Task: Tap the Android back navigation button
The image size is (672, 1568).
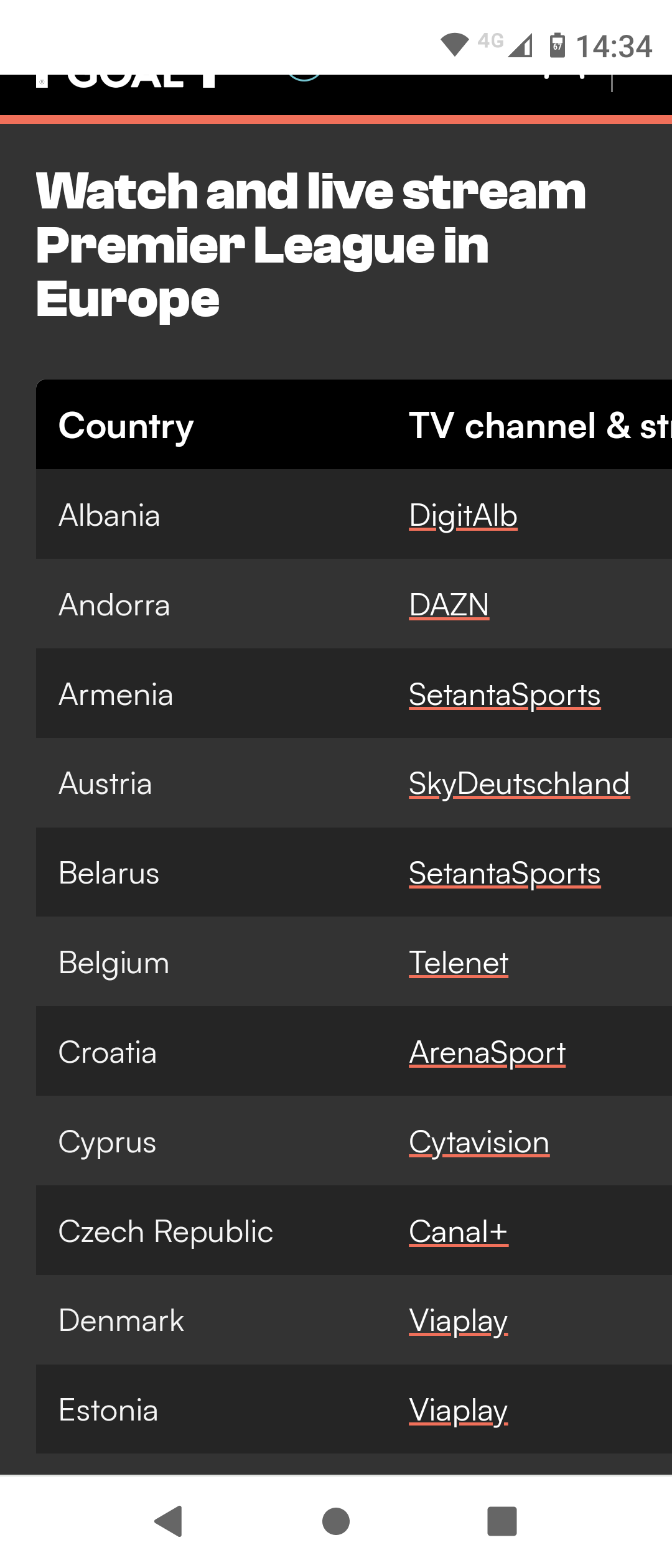Action: click(x=168, y=1521)
